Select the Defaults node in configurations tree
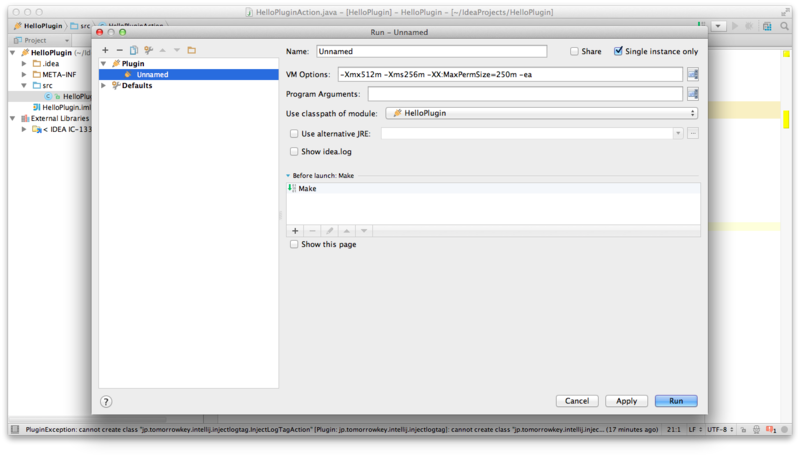The width and height of the screenshot is (800, 460). pos(137,86)
